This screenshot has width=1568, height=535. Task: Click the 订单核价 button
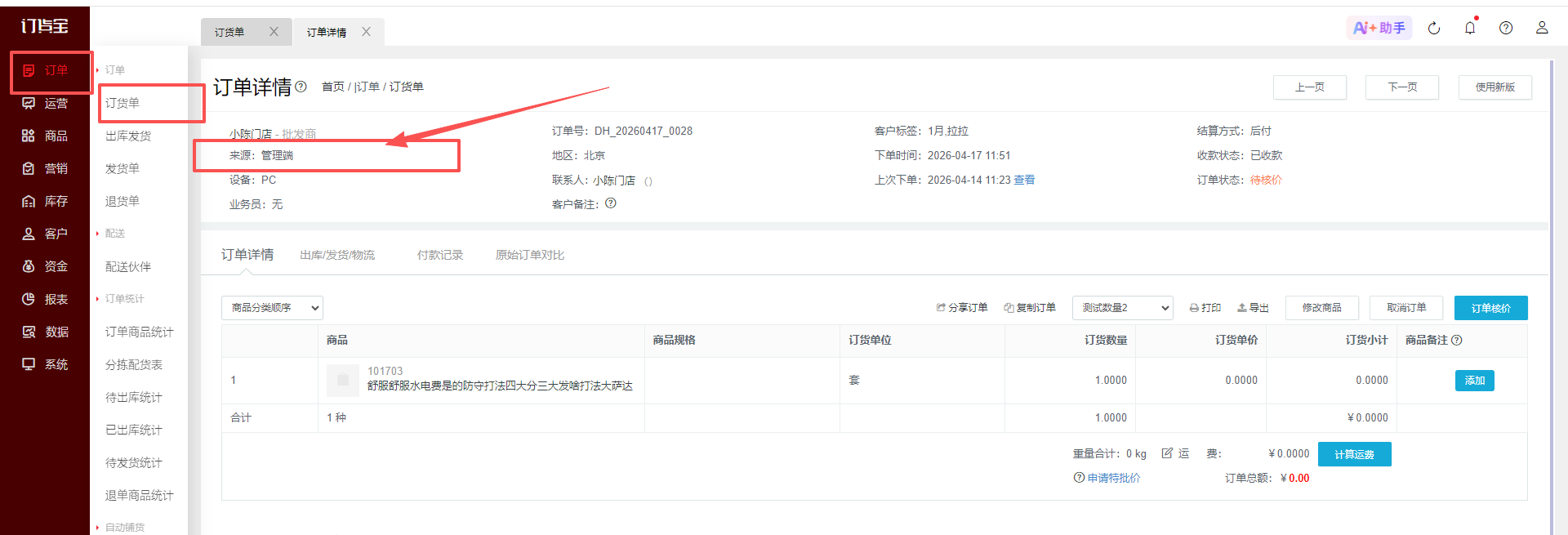(x=1491, y=308)
